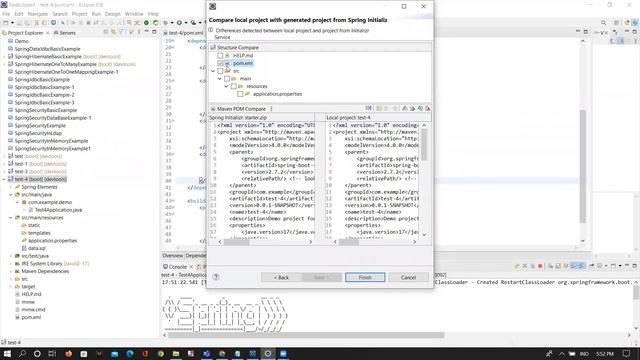Click last icon in POM Compare toolbar
This screenshot has width=640, height=360.
click(427, 109)
